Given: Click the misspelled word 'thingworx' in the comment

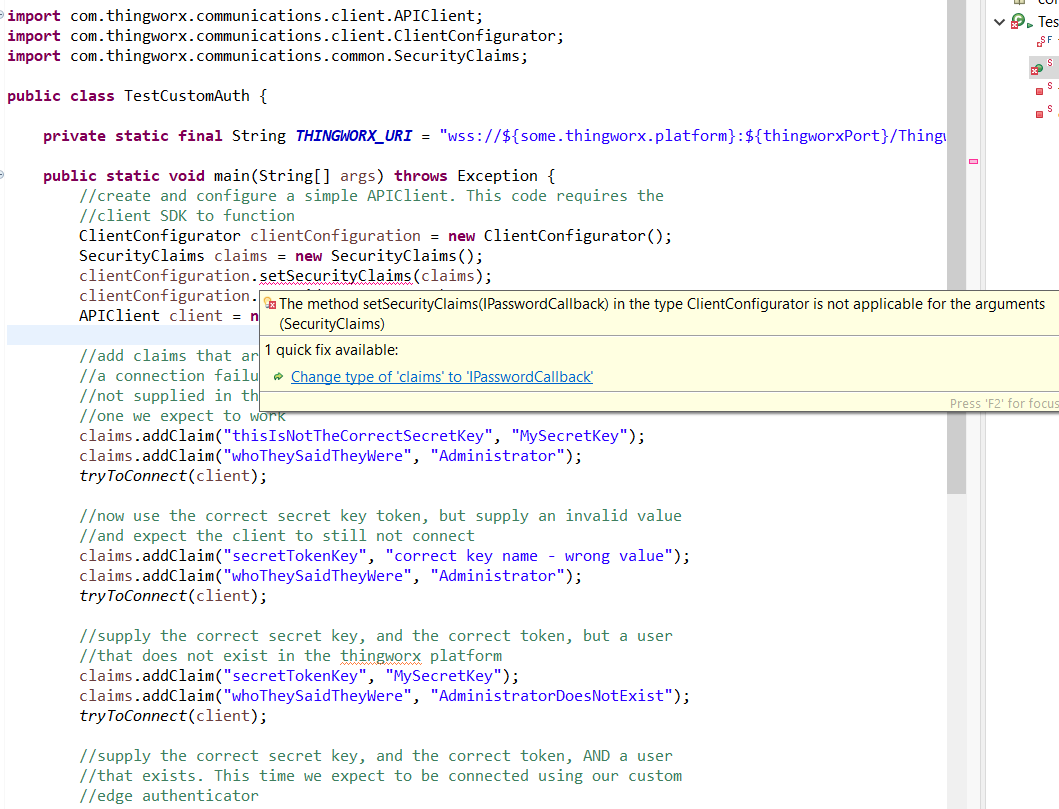Looking at the screenshot, I should point(380,655).
